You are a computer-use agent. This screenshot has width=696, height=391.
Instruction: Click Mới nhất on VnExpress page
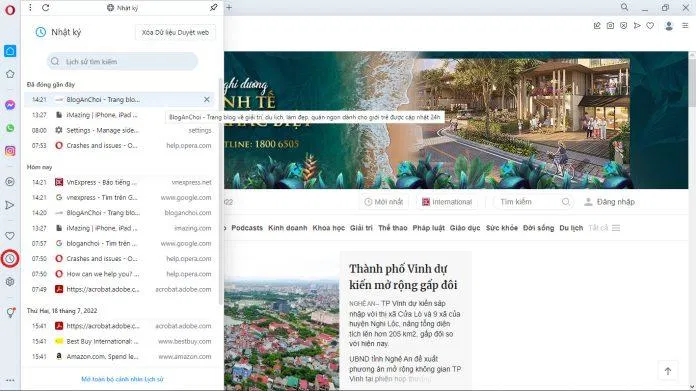coord(384,202)
